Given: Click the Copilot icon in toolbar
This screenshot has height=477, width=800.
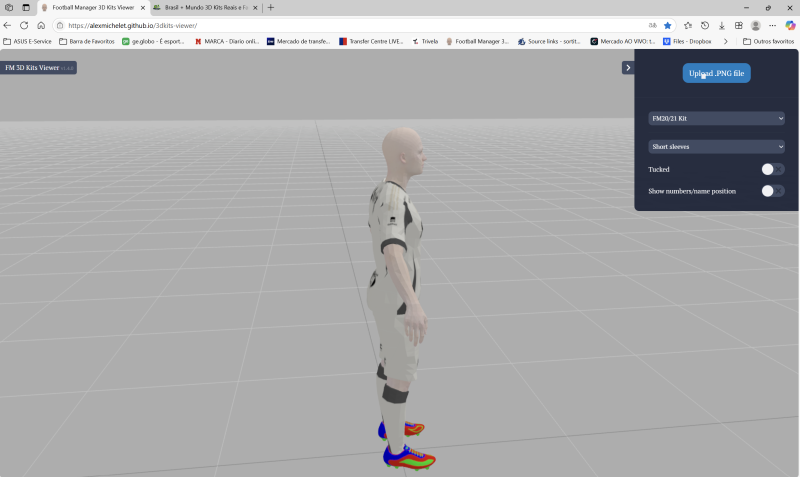Looking at the screenshot, I should click(790, 25).
